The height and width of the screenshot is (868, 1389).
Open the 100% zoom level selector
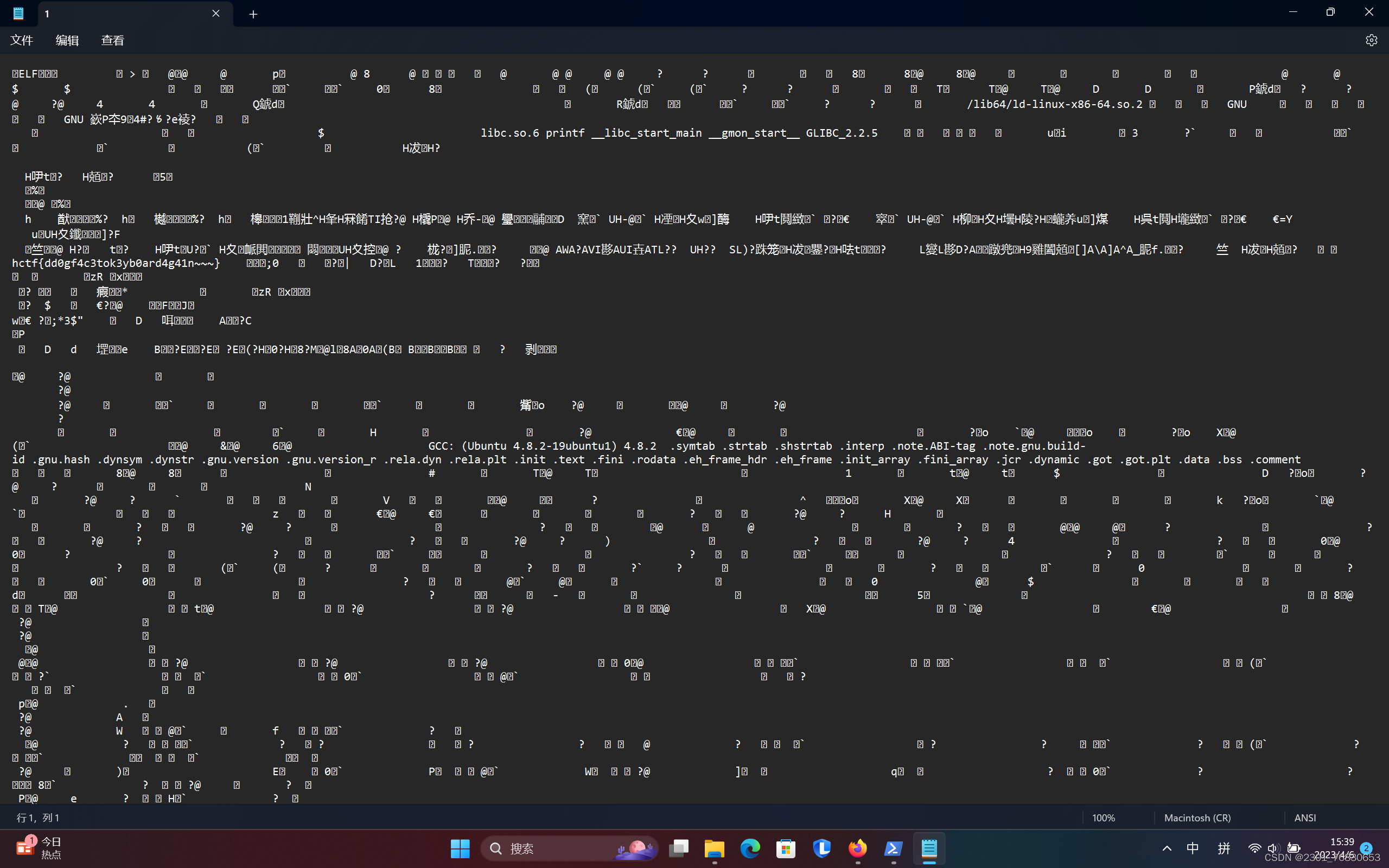coord(1103,818)
